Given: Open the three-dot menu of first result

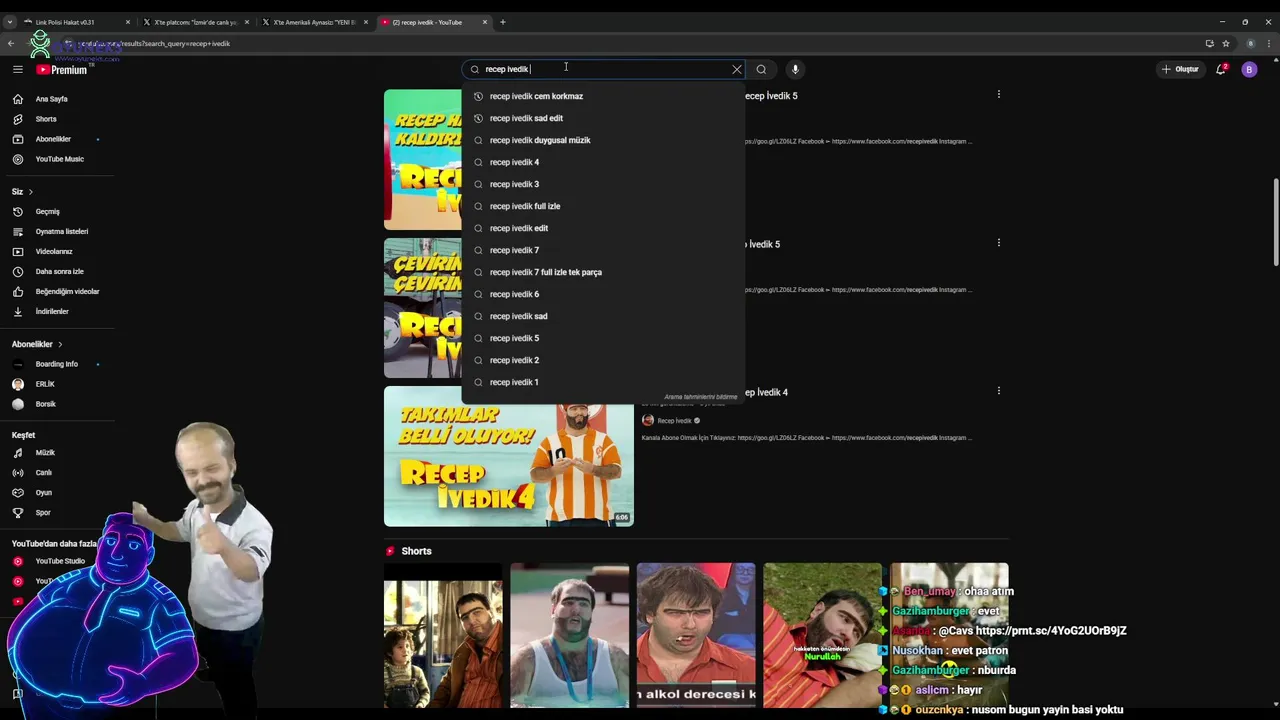Looking at the screenshot, I should coord(998,95).
